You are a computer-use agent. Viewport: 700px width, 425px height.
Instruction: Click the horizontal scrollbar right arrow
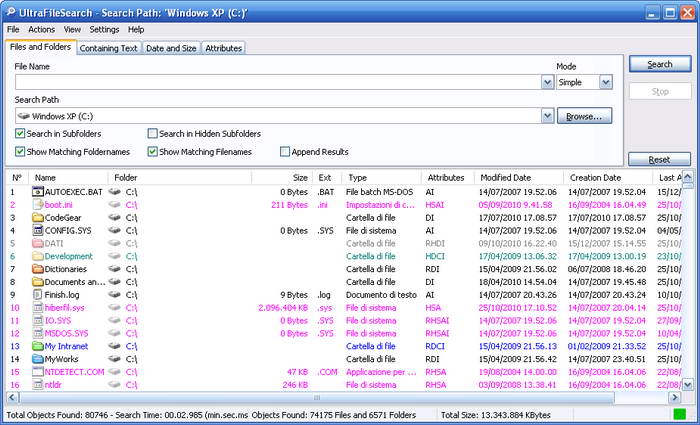(x=674, y=397)
